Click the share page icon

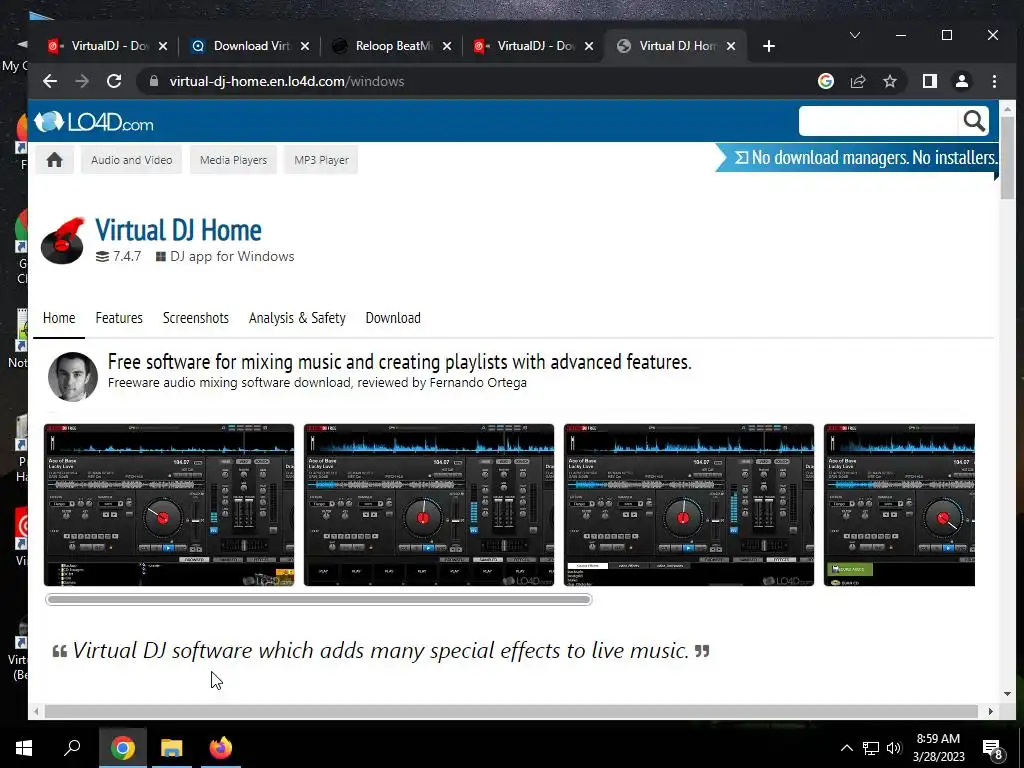857,81
